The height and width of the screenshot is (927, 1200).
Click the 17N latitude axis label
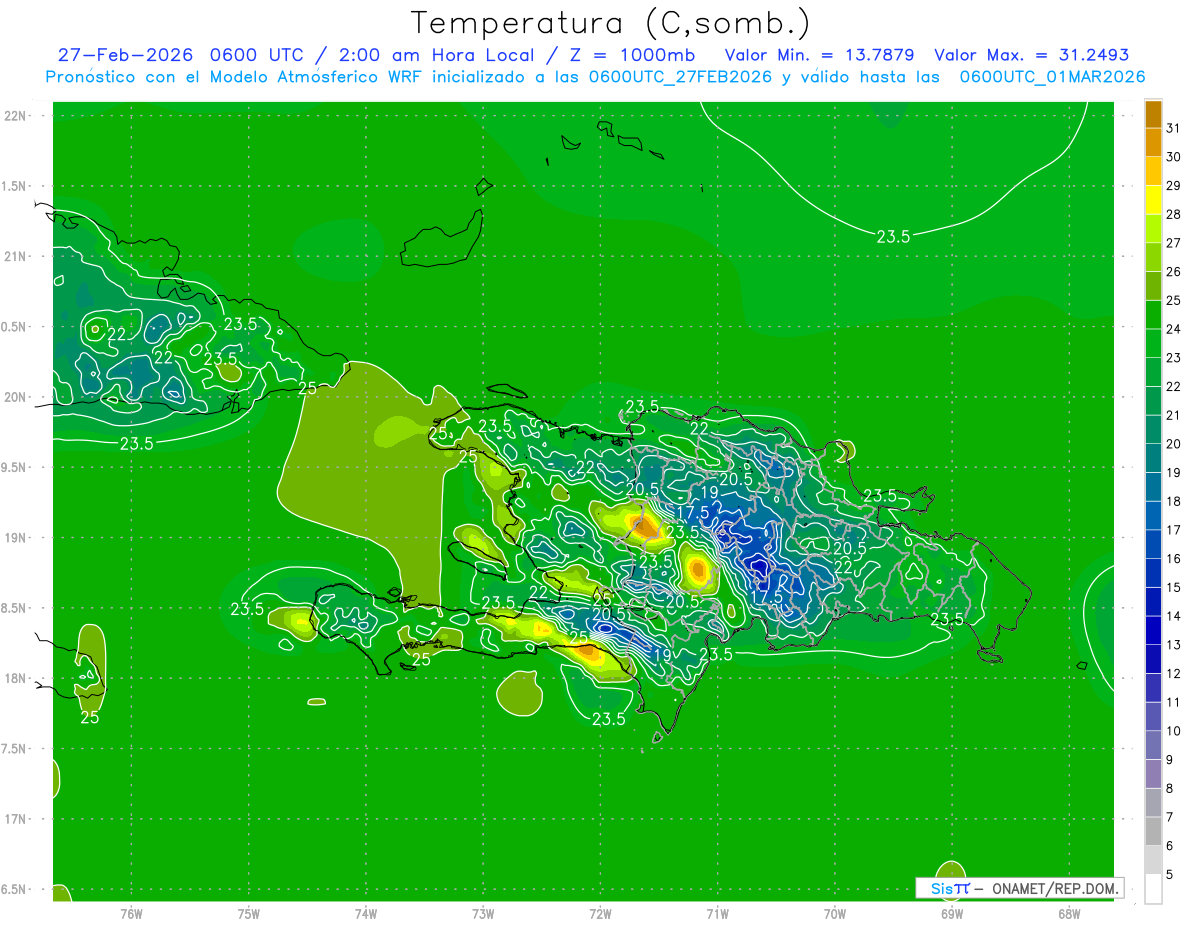click(x=17, y=819)
